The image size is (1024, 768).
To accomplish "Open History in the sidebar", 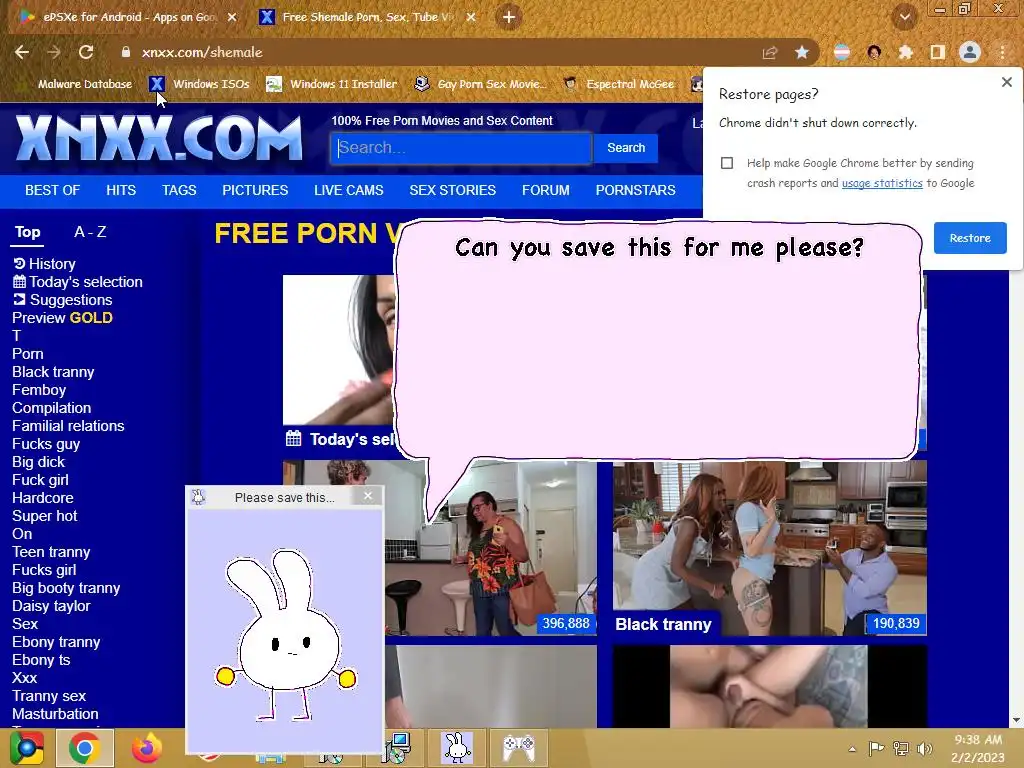I will click(x=44, y=264).
